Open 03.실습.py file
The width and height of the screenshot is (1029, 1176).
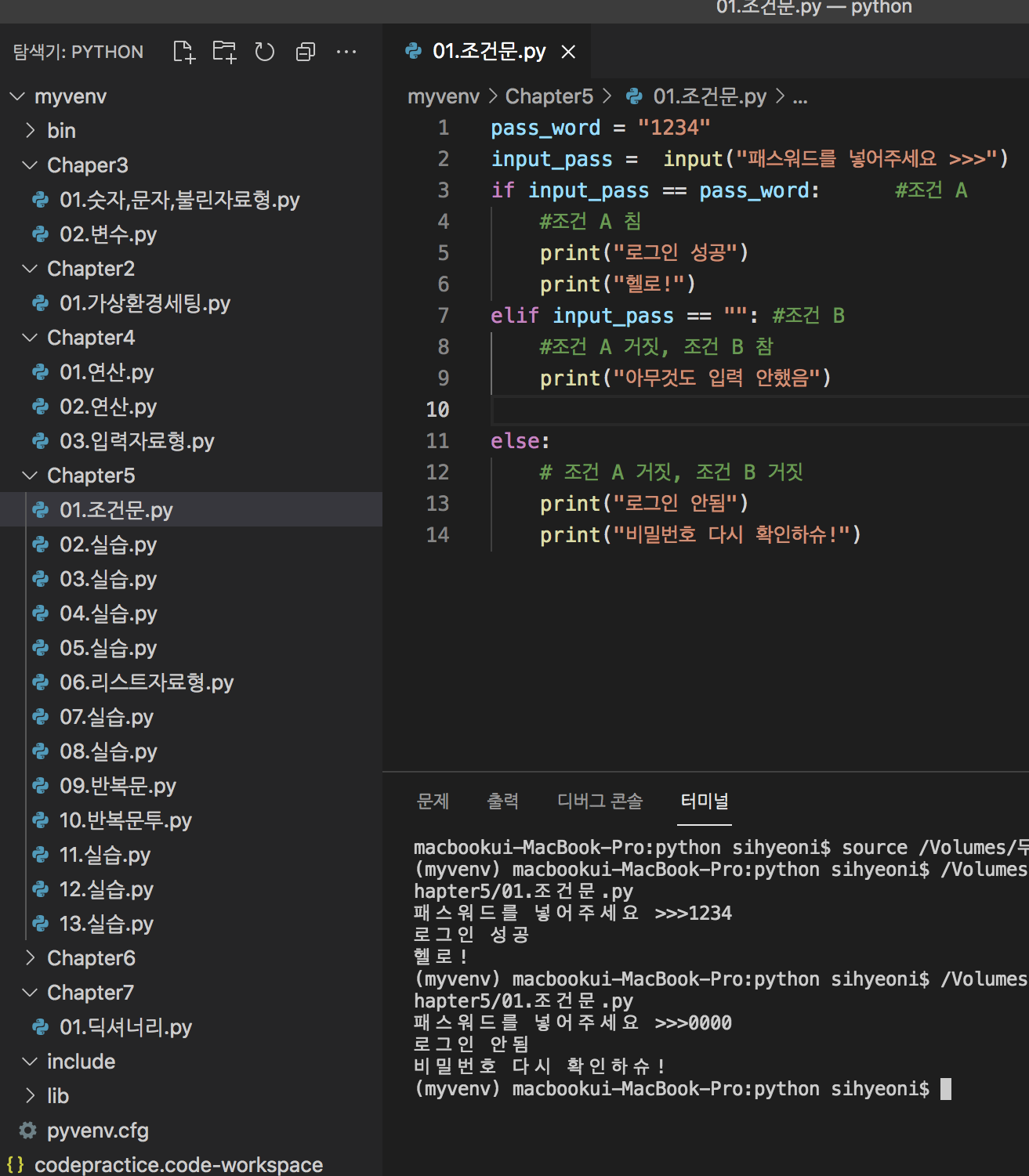tap(191, 579)
